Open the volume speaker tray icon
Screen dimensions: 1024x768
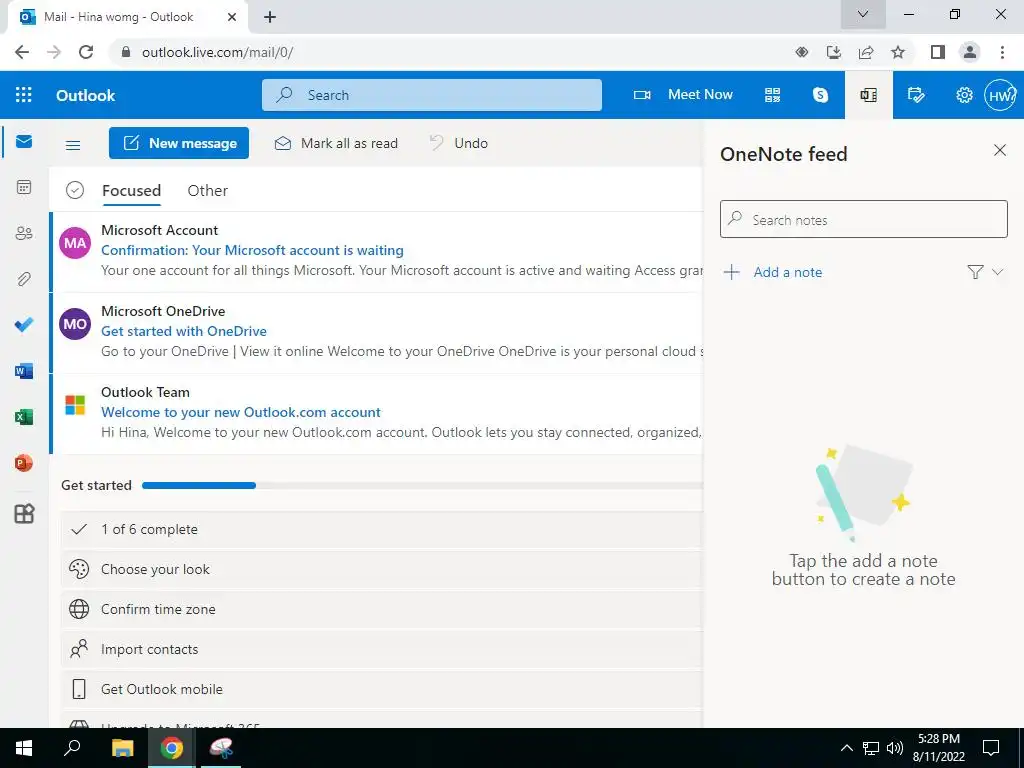(x=895, y=748)
